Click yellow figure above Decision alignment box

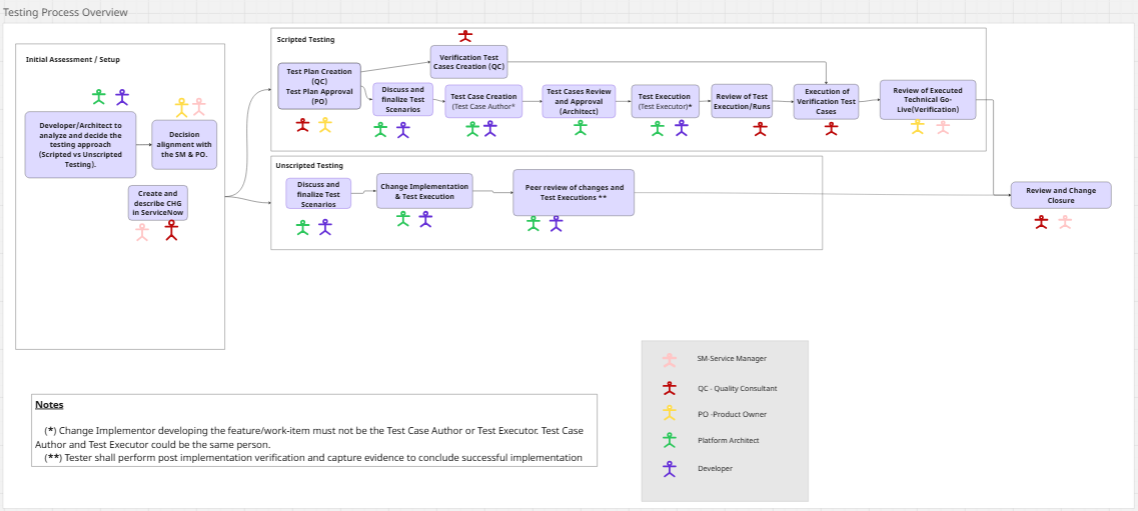[181, 107]
